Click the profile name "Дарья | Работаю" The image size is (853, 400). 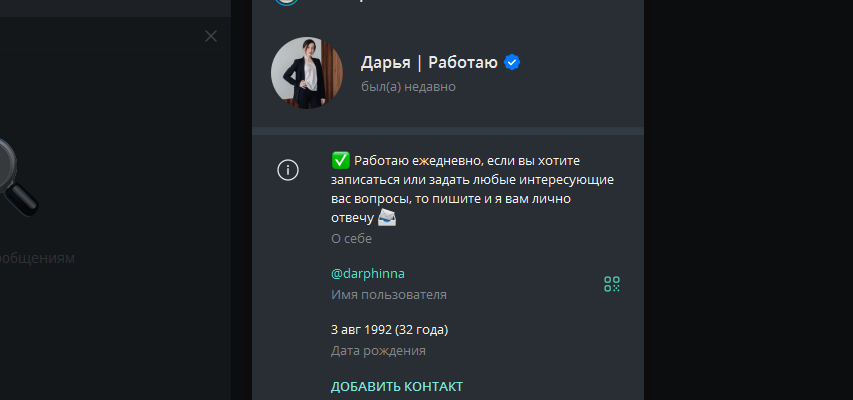point(429,63)
